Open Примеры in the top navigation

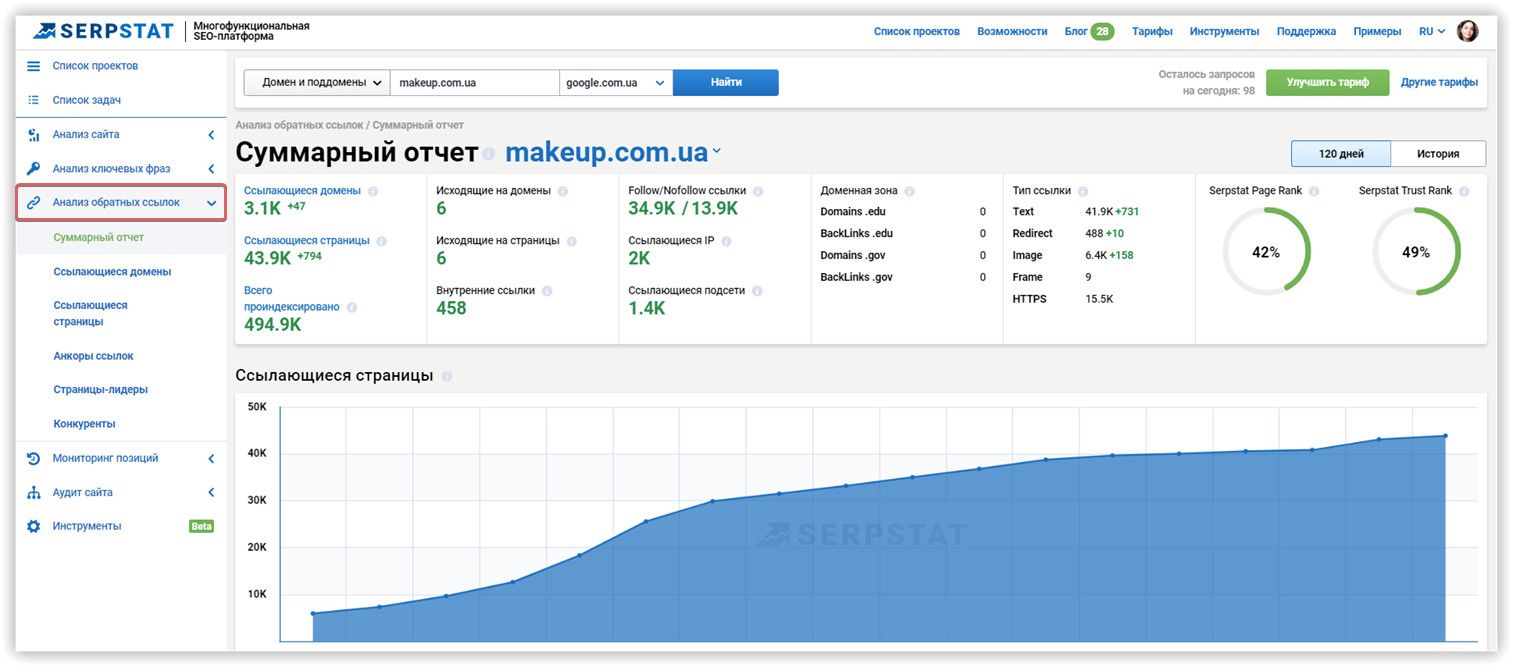(1377, 31)
